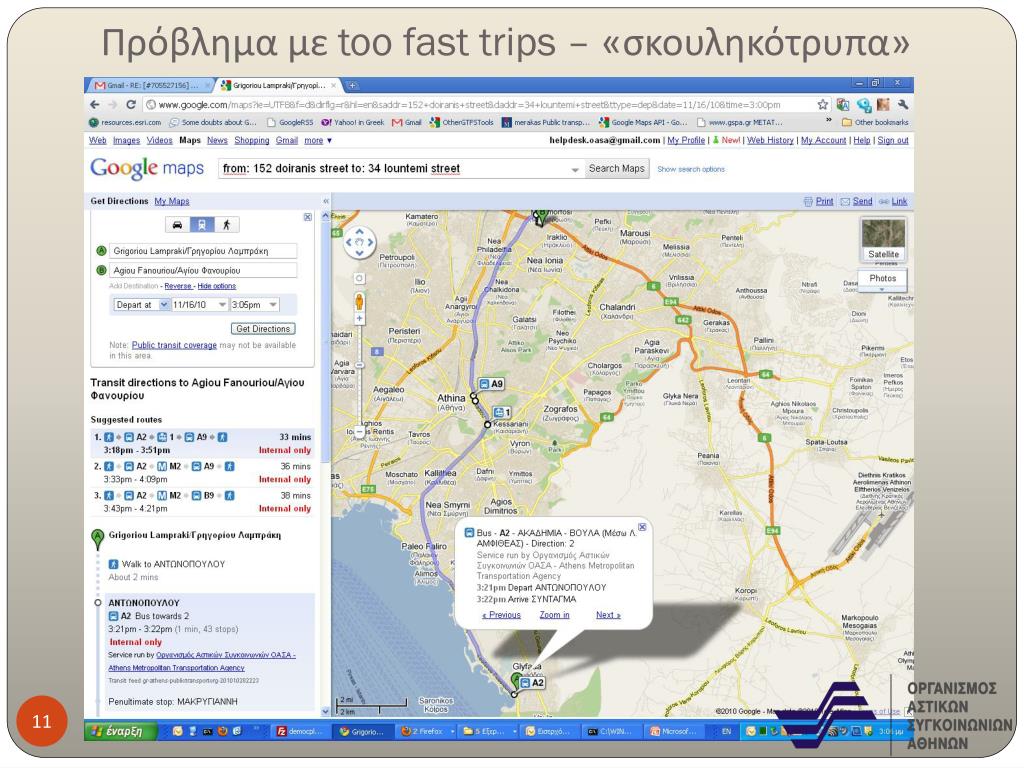Click the tram line 1 marker on map
The height and width of the screenshot is (768, 1024).
pyautogui.click(x=502, y=413)
